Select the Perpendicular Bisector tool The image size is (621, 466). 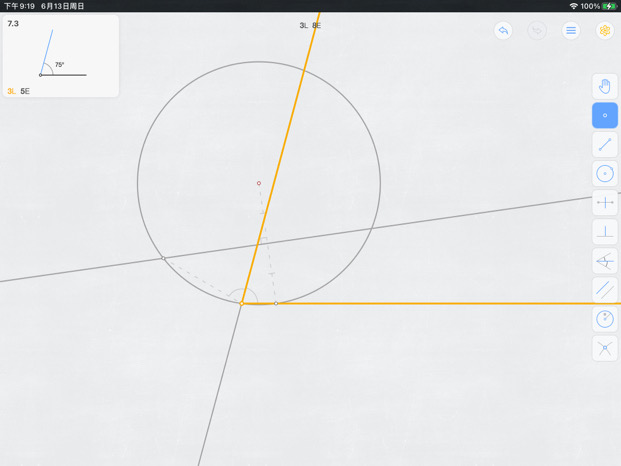click(605, 203)
